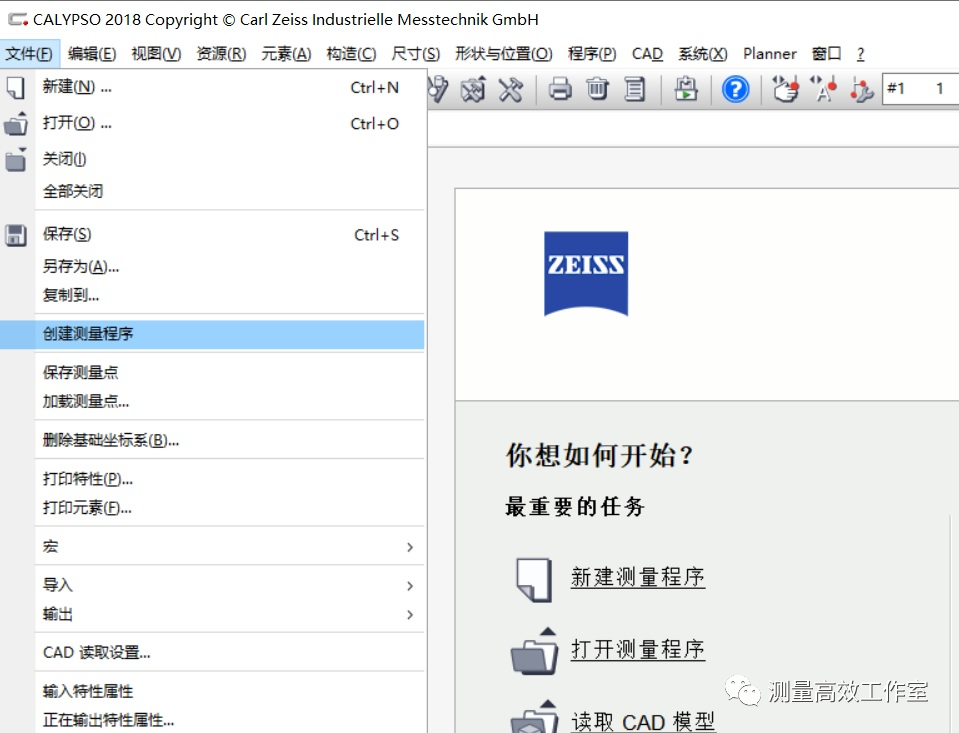Click the floppy disk icon beside 保存
Screen dimensions: 959x733
[x=16, y=235]
